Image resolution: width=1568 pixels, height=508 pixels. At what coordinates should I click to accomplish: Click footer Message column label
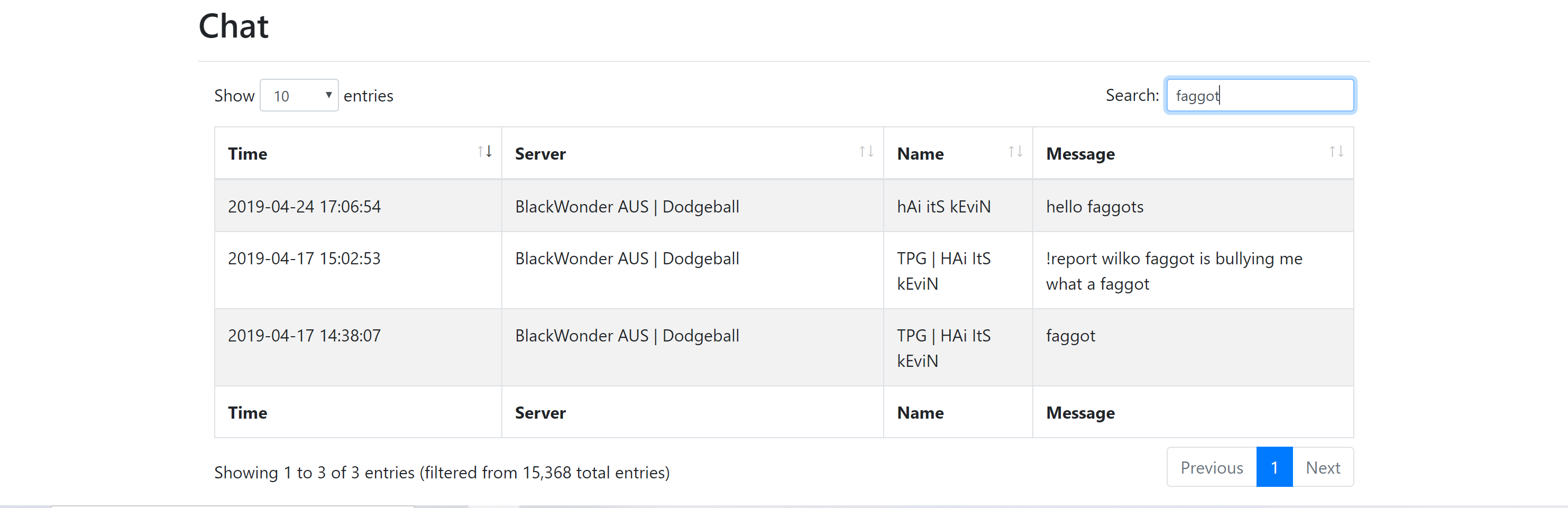click(x=1080, y=413)
